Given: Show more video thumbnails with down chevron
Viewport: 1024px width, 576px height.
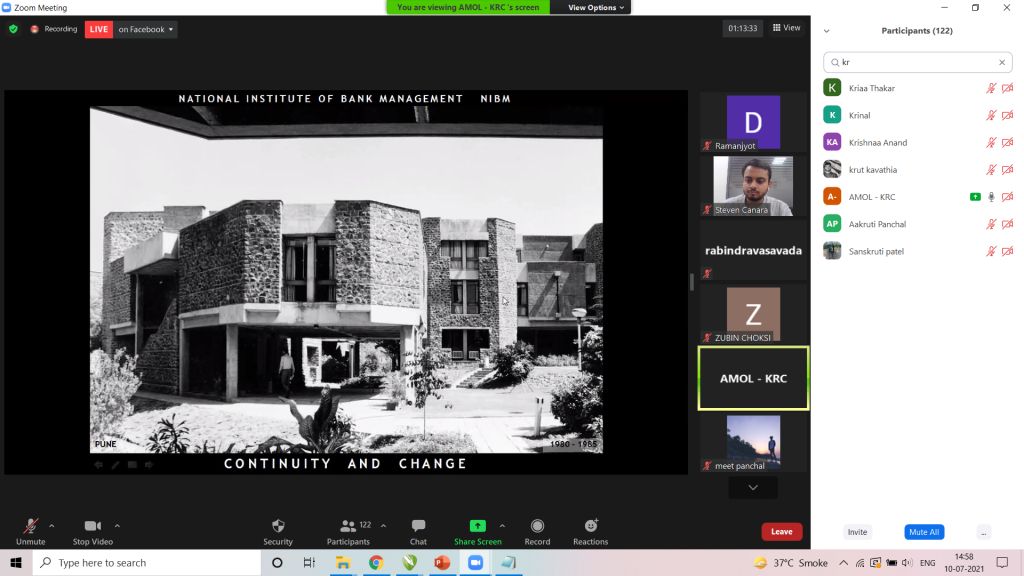Looking at the screenshot, I should click(753, 487).
